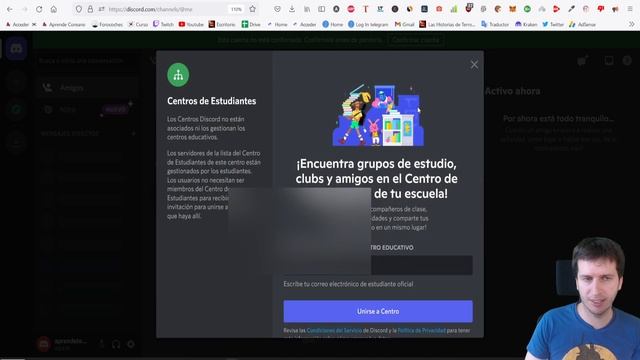Deafen with the headphones icon
This screenshot has width=640, height=360.
pos(116,344)
